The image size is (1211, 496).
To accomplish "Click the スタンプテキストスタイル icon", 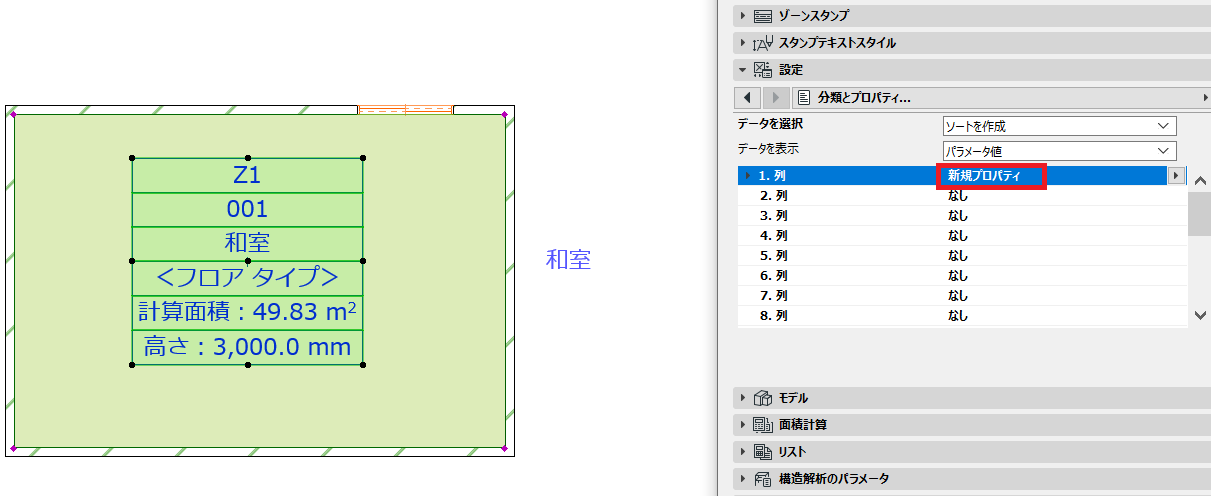I will (x=763, y=43).
